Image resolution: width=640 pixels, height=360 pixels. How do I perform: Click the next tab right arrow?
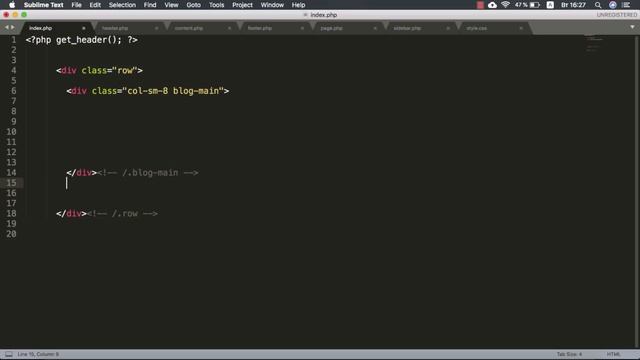[x=13, y=27]
